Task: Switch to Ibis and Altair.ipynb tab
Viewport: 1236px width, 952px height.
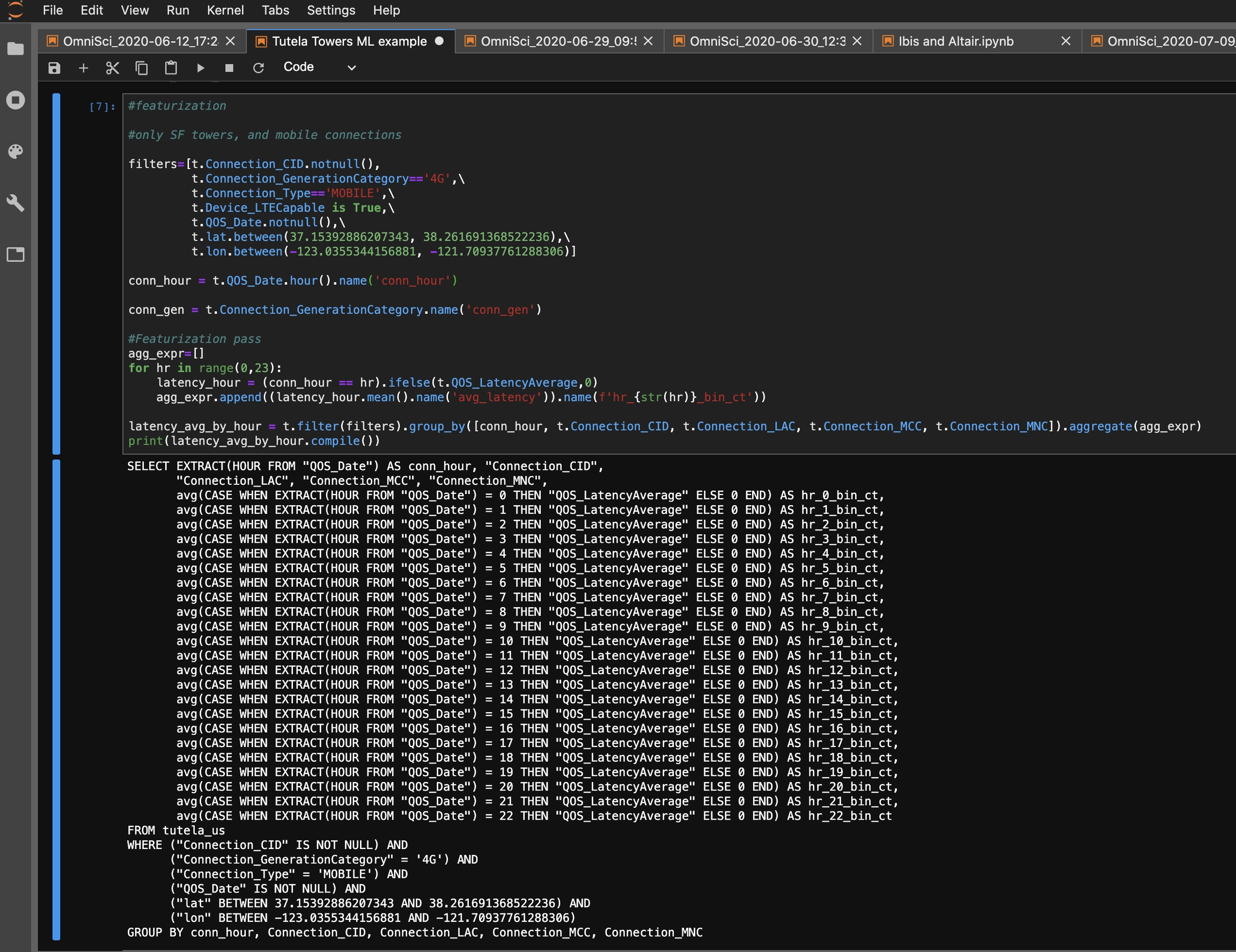Action: [x=955, y=41]
